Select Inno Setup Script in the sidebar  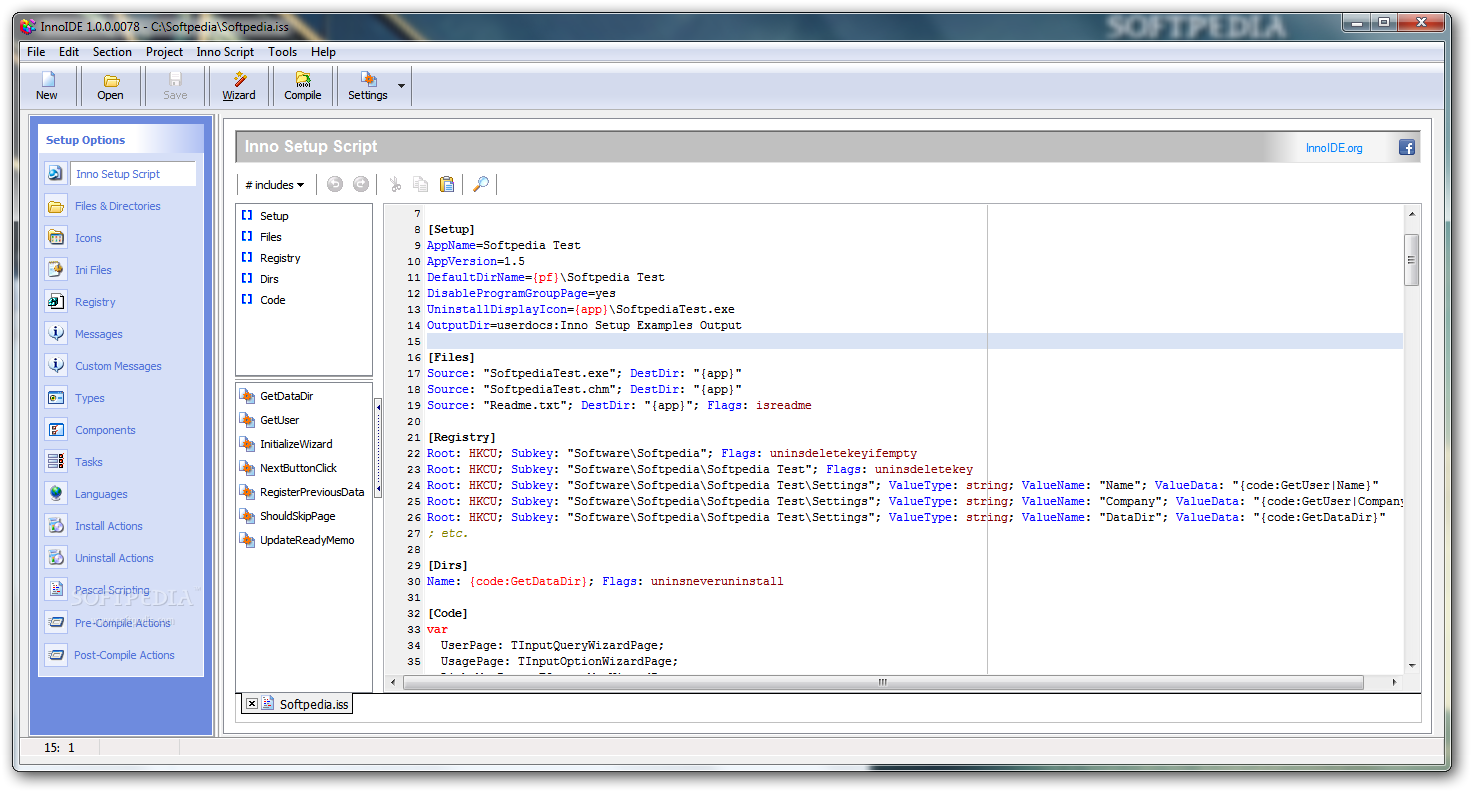pos(118,174)
